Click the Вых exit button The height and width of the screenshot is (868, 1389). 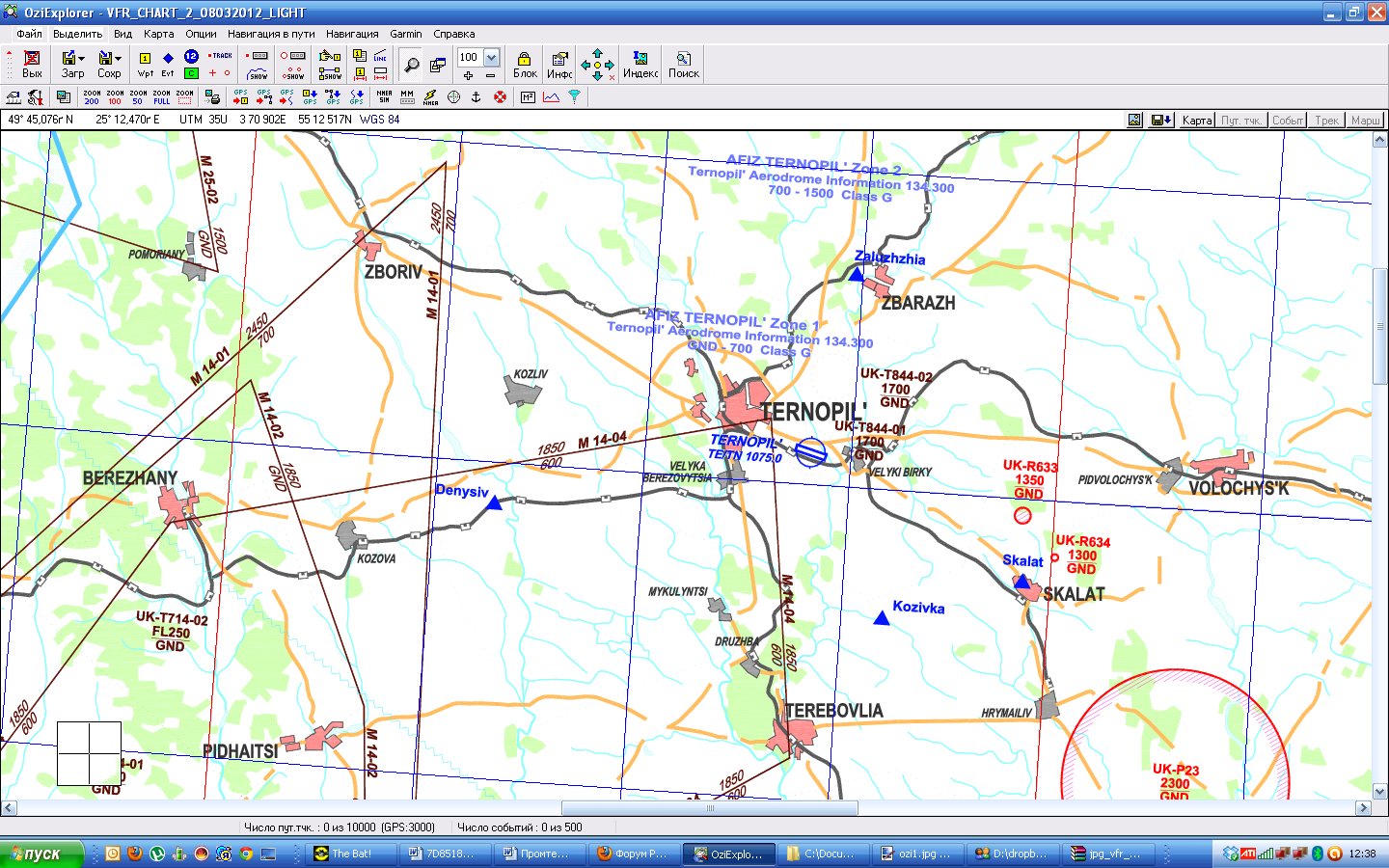click(x=32, y=65)
